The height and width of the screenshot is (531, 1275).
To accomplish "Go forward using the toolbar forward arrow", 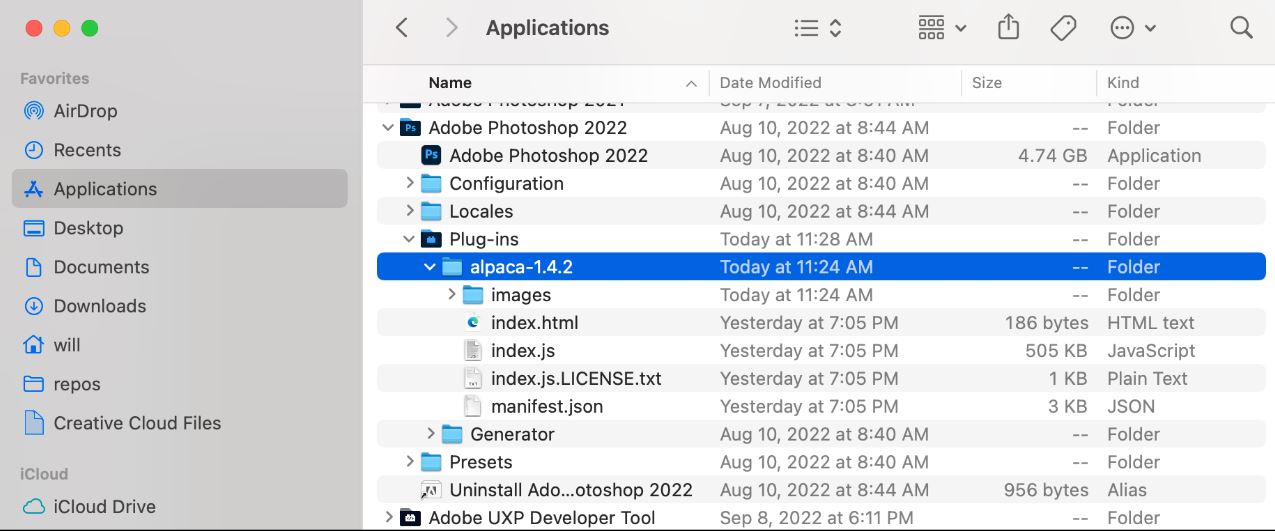I will pyautogui.click(x=452, y=28).
